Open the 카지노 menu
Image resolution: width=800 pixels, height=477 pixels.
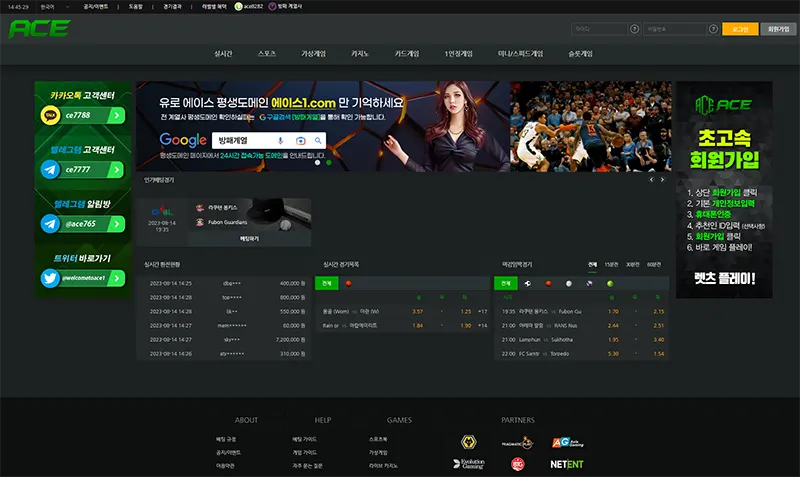click(360, 54)
